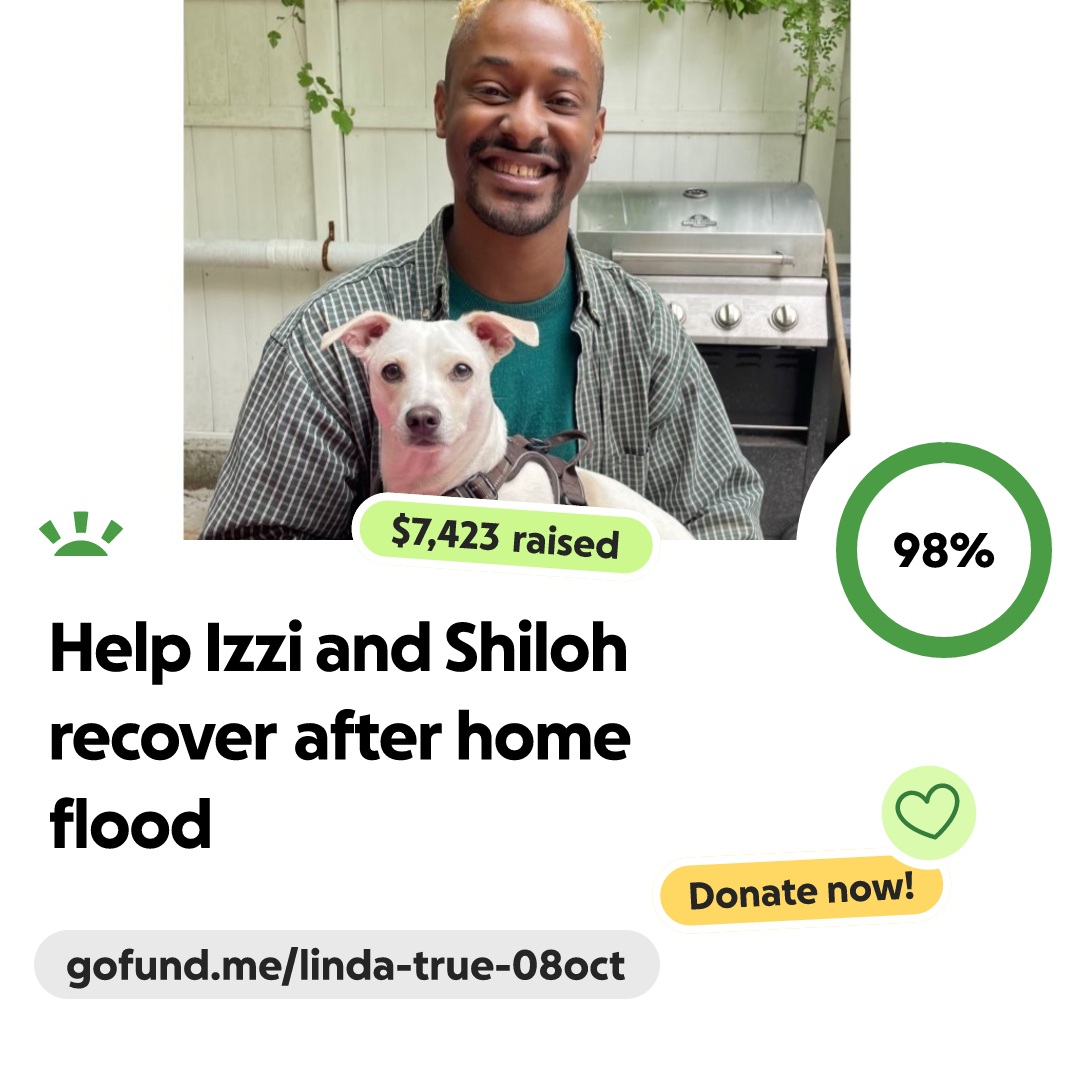Click the title line "recover after home"
Viewport: 1080px width, 1080px height.
[340, 737]
